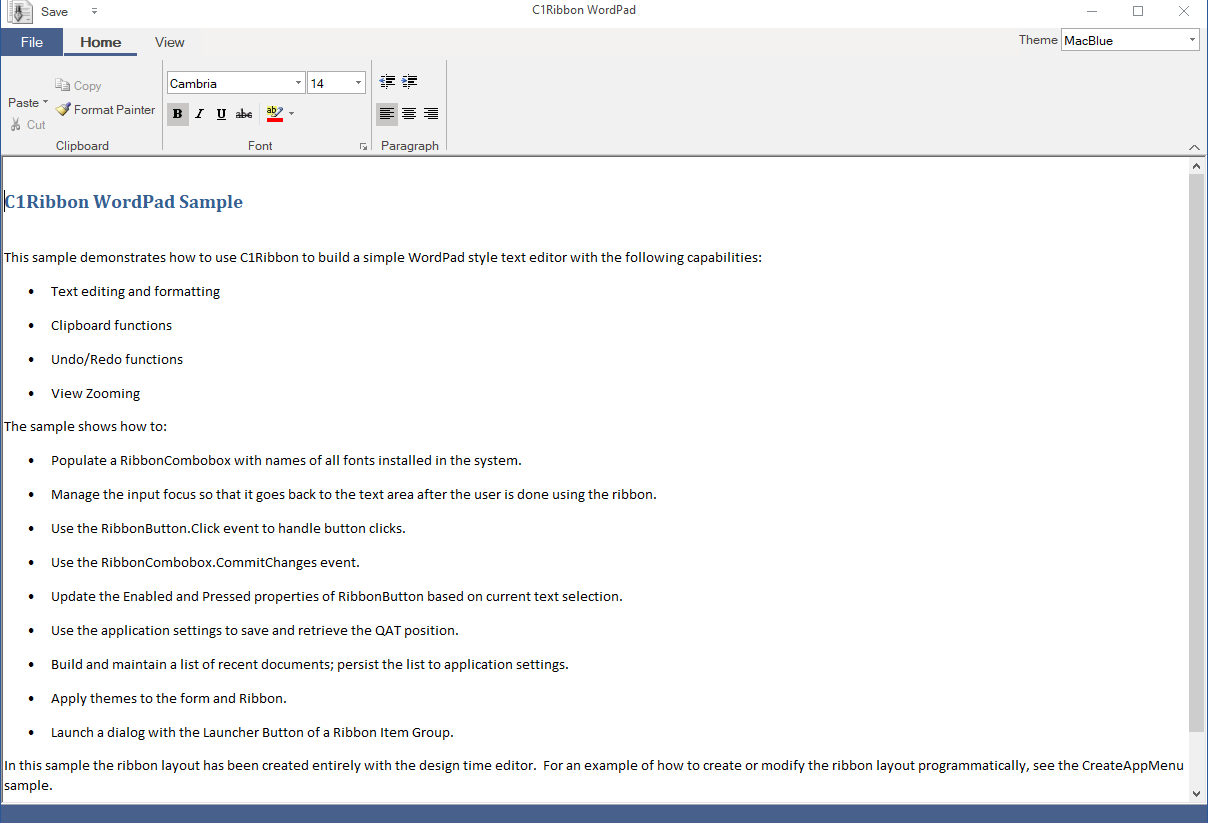Toggle Bold formatting

tap(177, 114)
